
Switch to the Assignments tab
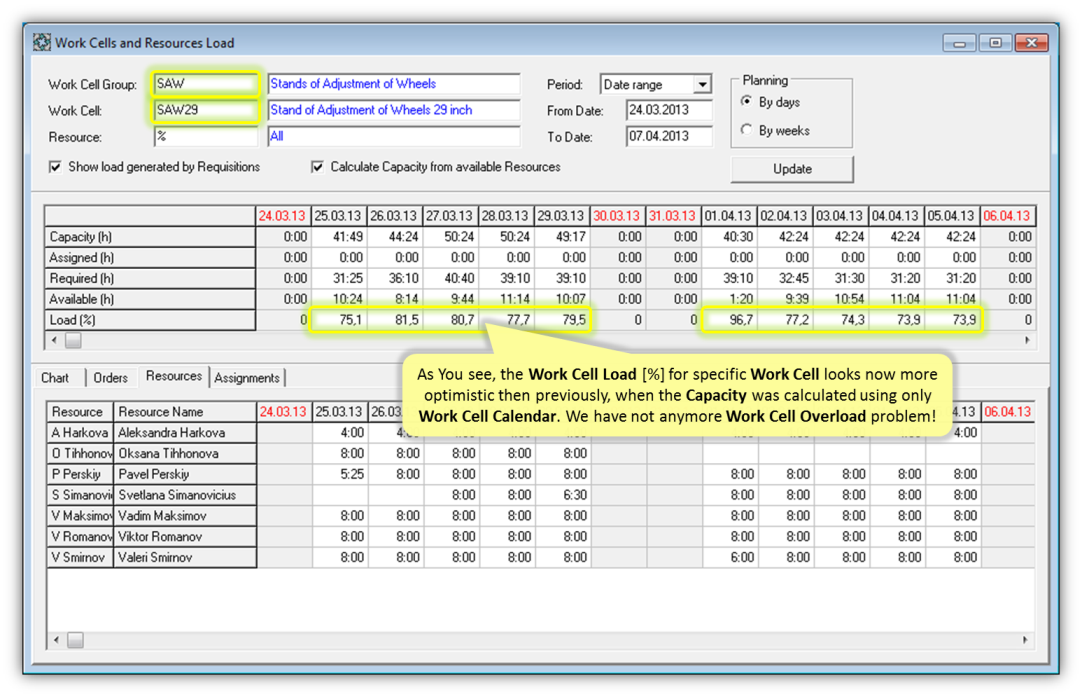(247, 378)
